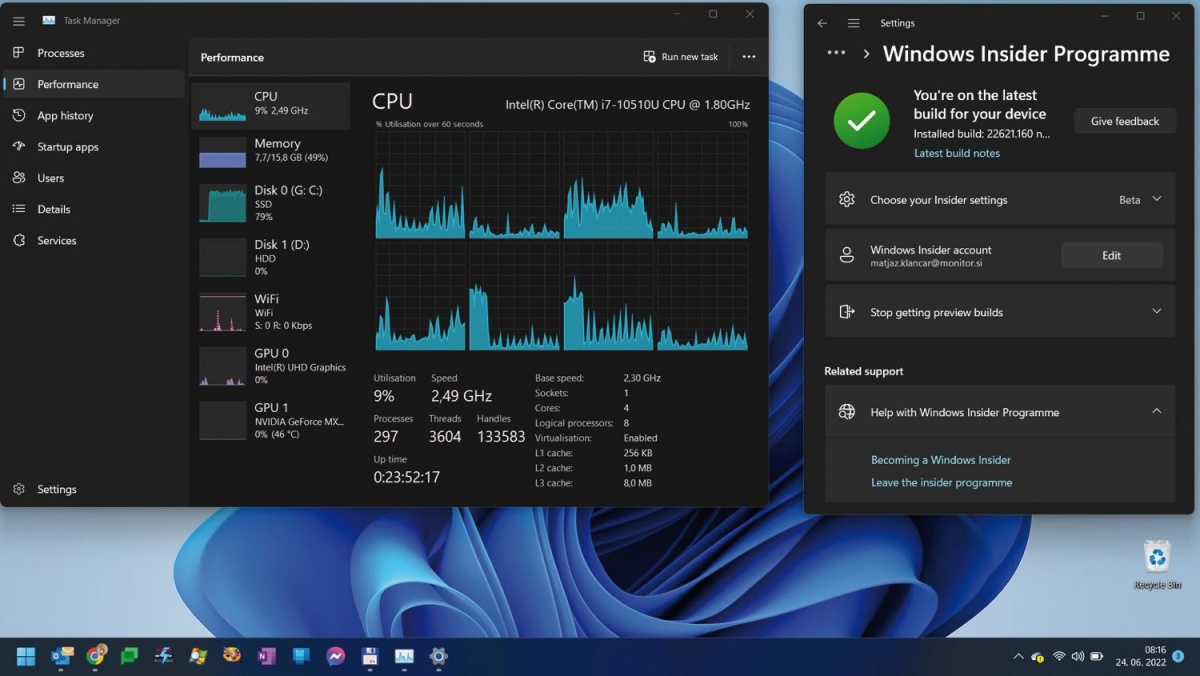Click Installed build number text
1200x676 pixels.
[x=982, y=133]
